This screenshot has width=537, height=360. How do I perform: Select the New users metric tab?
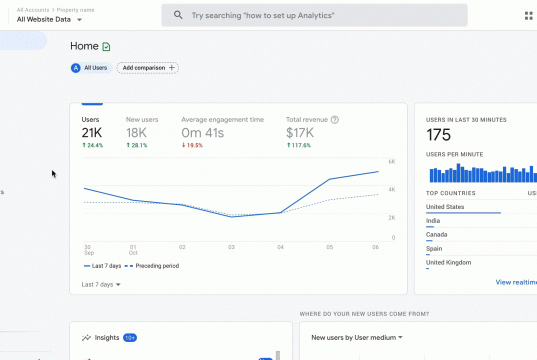tap(142, 132)
